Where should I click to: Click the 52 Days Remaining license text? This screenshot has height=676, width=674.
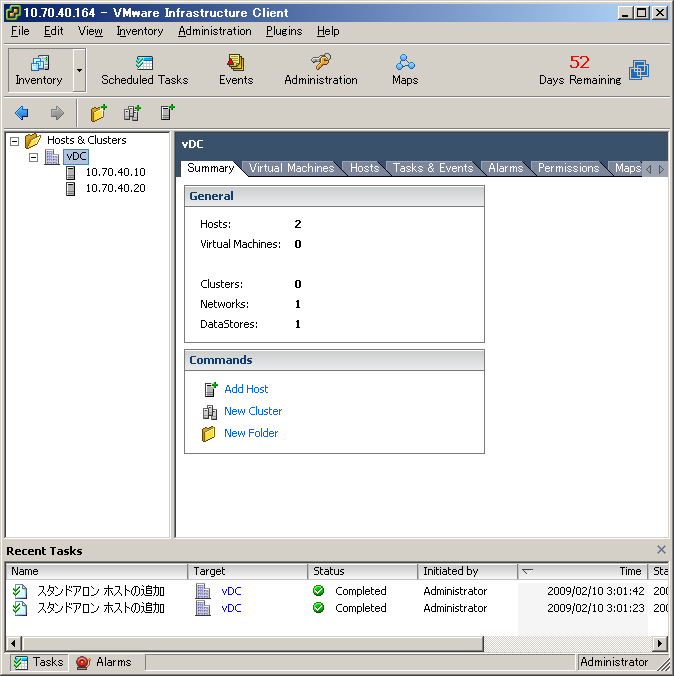[x=580, y=70]
